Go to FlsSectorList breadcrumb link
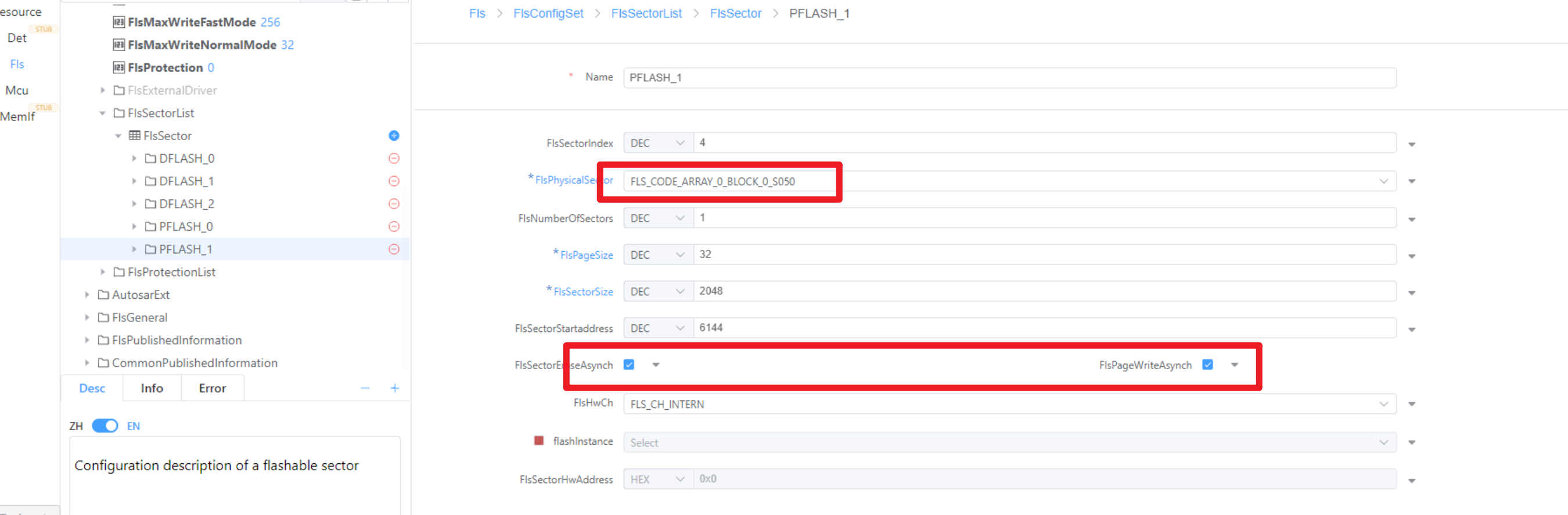The width and height of the screenshot is (1568, 515). (x=646, y=13)
